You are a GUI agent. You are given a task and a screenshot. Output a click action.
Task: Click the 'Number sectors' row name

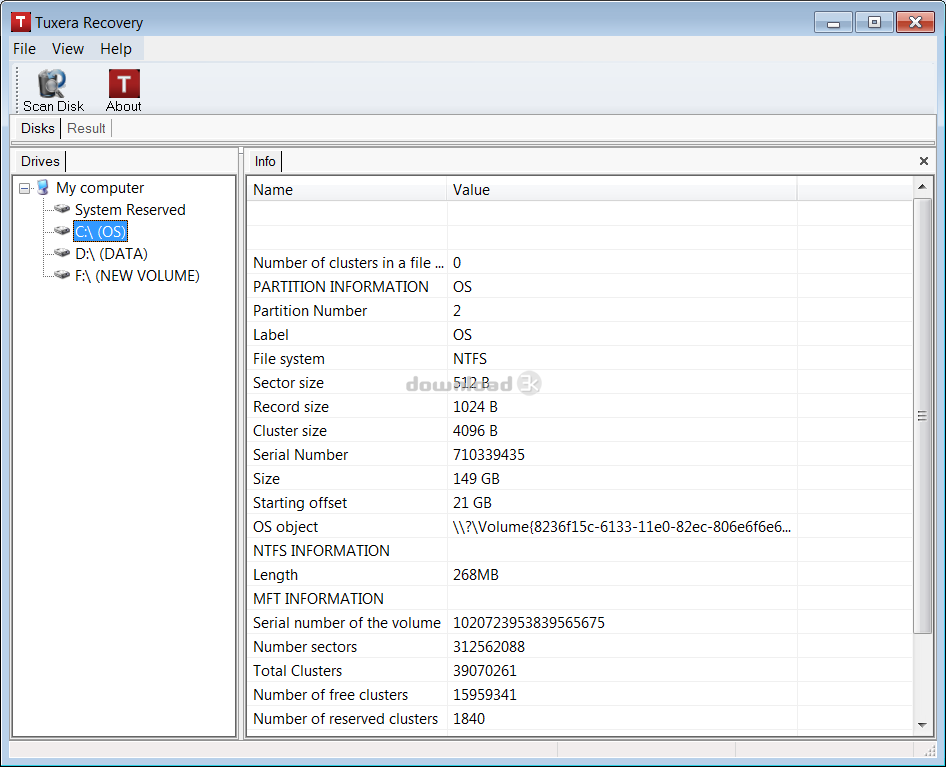click(305, 647)
